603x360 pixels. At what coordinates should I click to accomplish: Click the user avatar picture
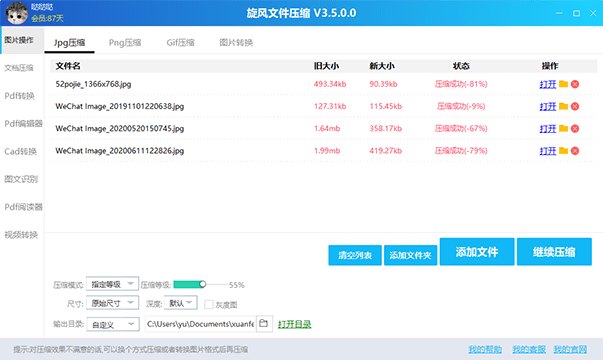pos(17,13)
